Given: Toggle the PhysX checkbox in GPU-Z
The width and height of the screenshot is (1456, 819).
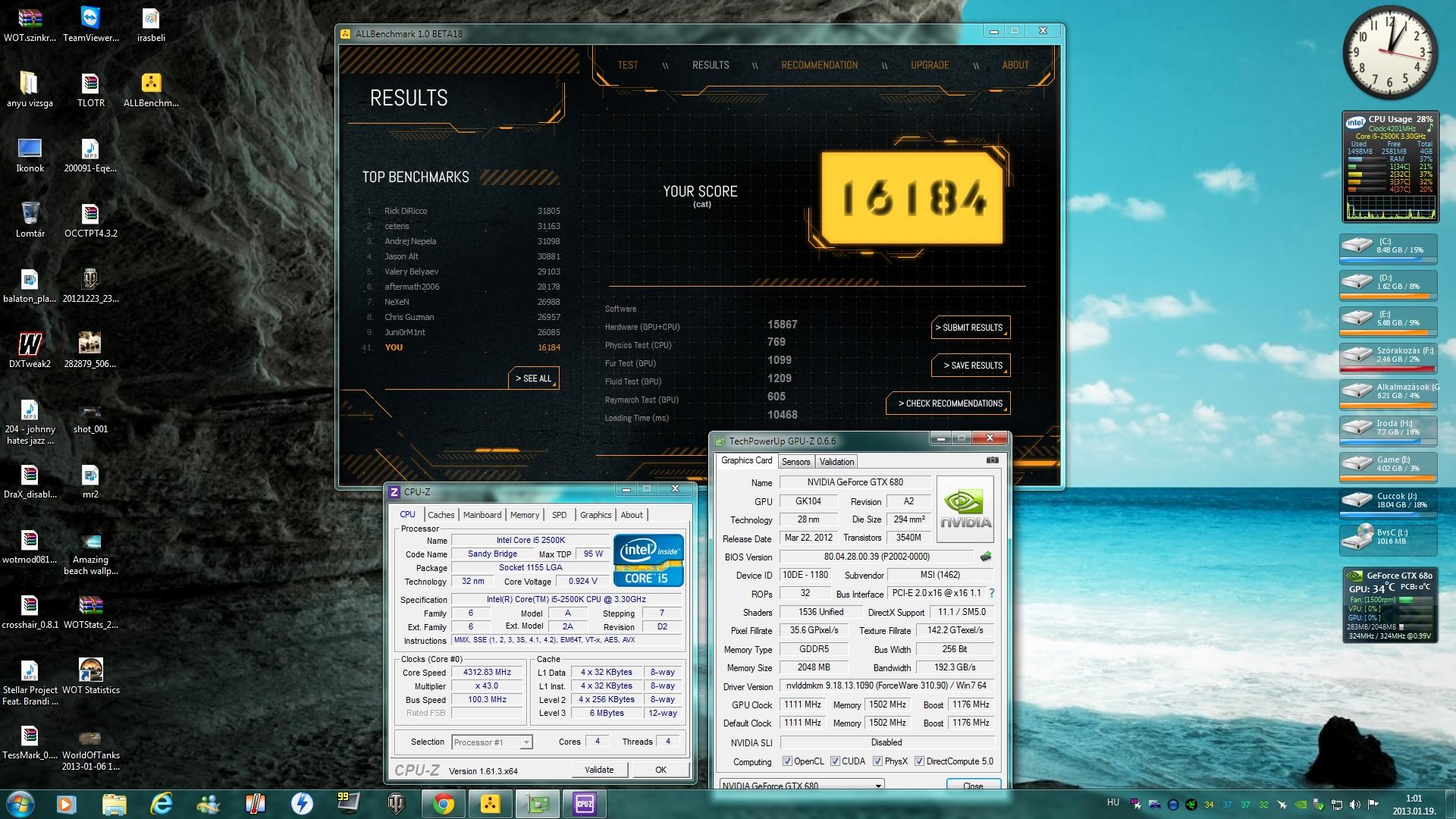Looking at the screenshot, I should pos(877,761).
